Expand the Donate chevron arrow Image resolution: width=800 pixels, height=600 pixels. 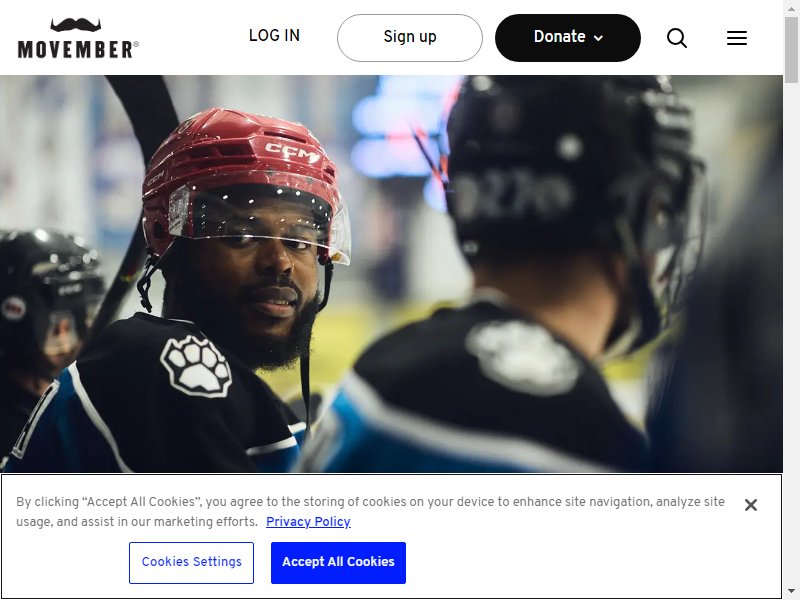coord(598,38)
